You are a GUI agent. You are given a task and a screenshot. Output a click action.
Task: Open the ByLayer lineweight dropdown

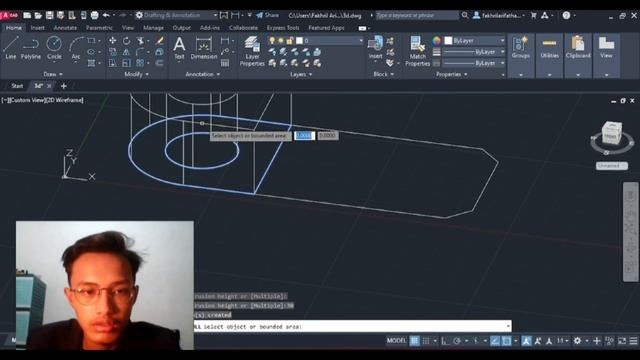point(475,52)
